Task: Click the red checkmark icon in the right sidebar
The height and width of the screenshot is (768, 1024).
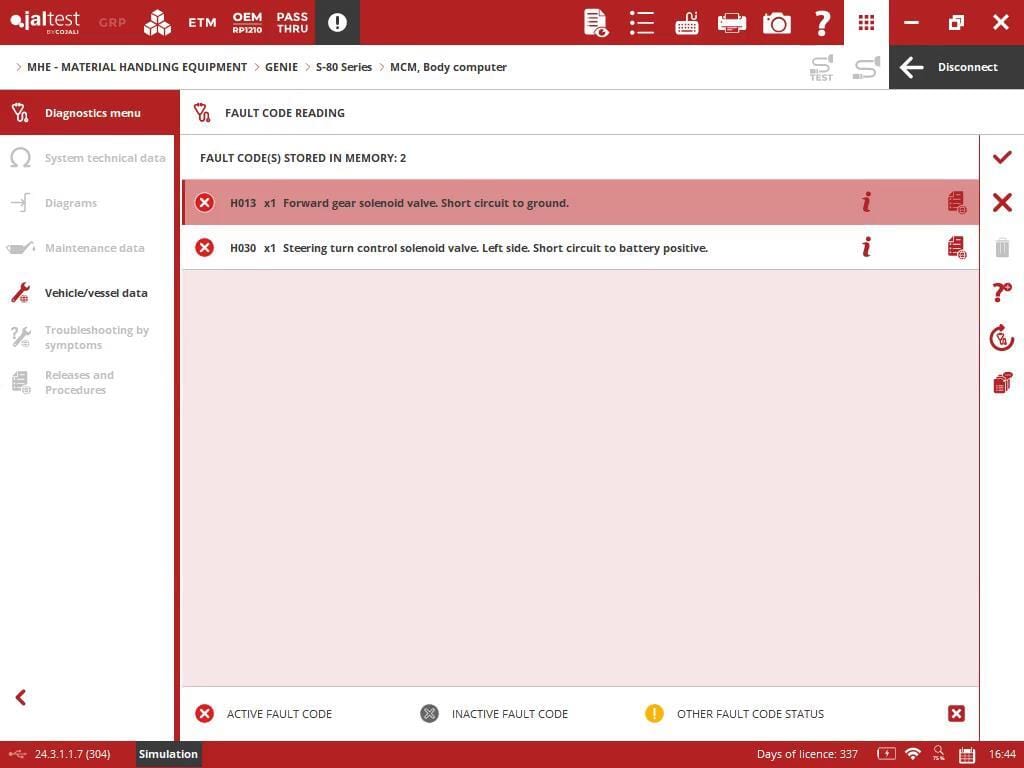Action: (x=1001, y=157)
